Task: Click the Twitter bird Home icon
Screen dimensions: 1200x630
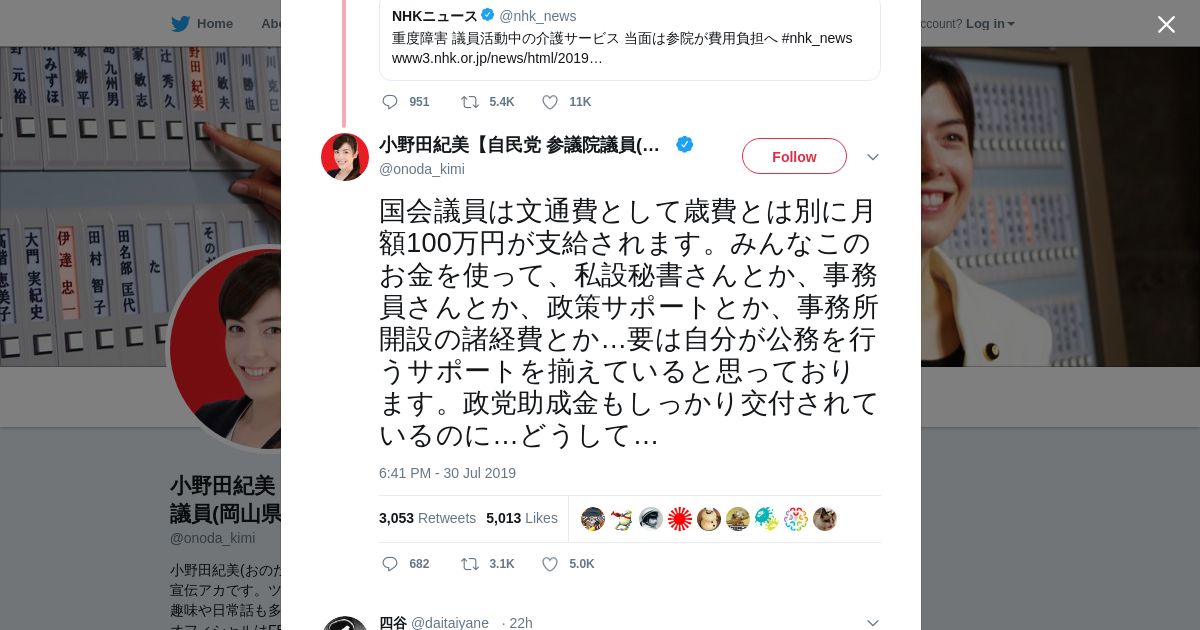Action: (181, 23)
